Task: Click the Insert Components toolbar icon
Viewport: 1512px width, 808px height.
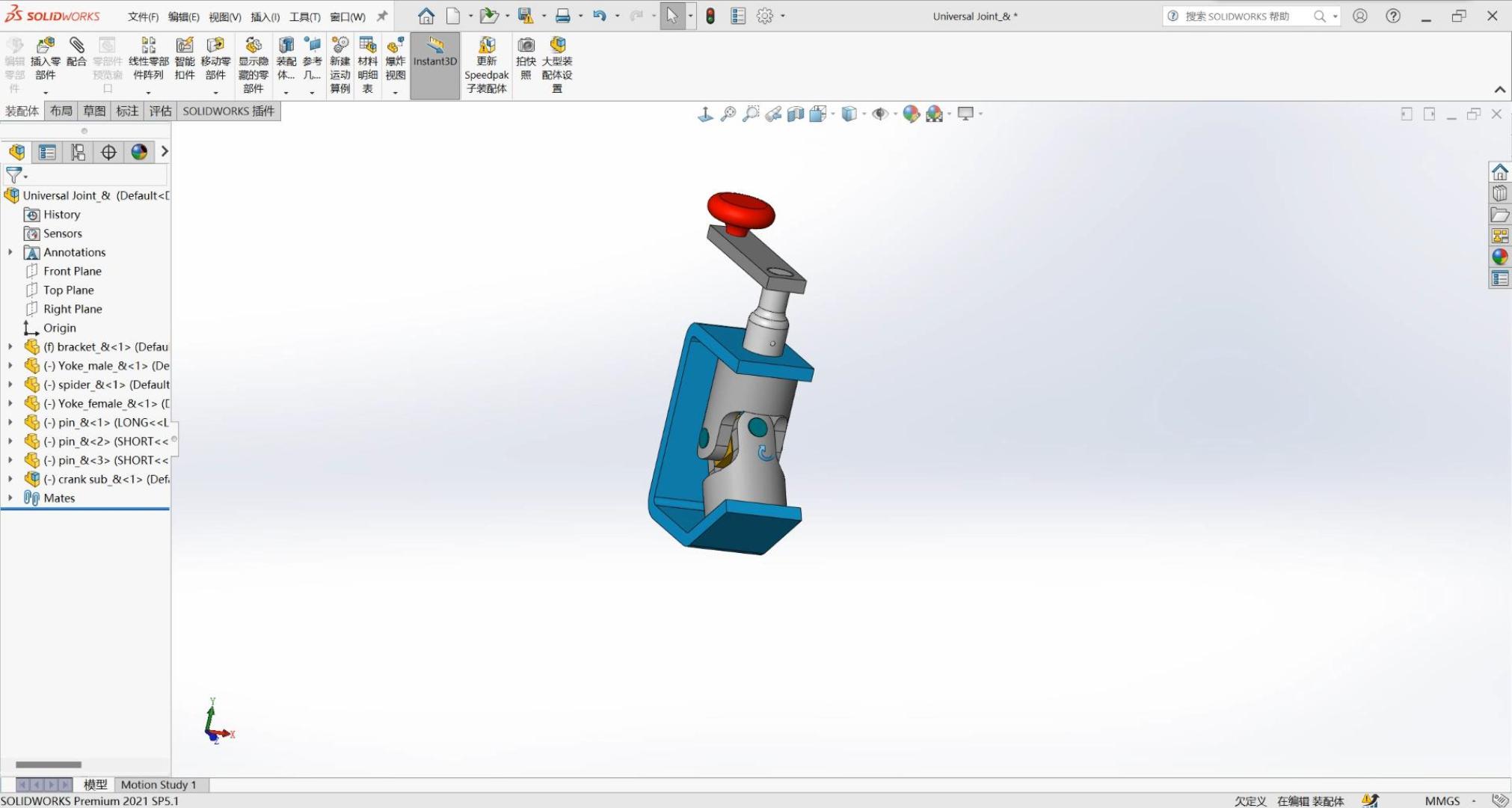Action: [45, 46]
